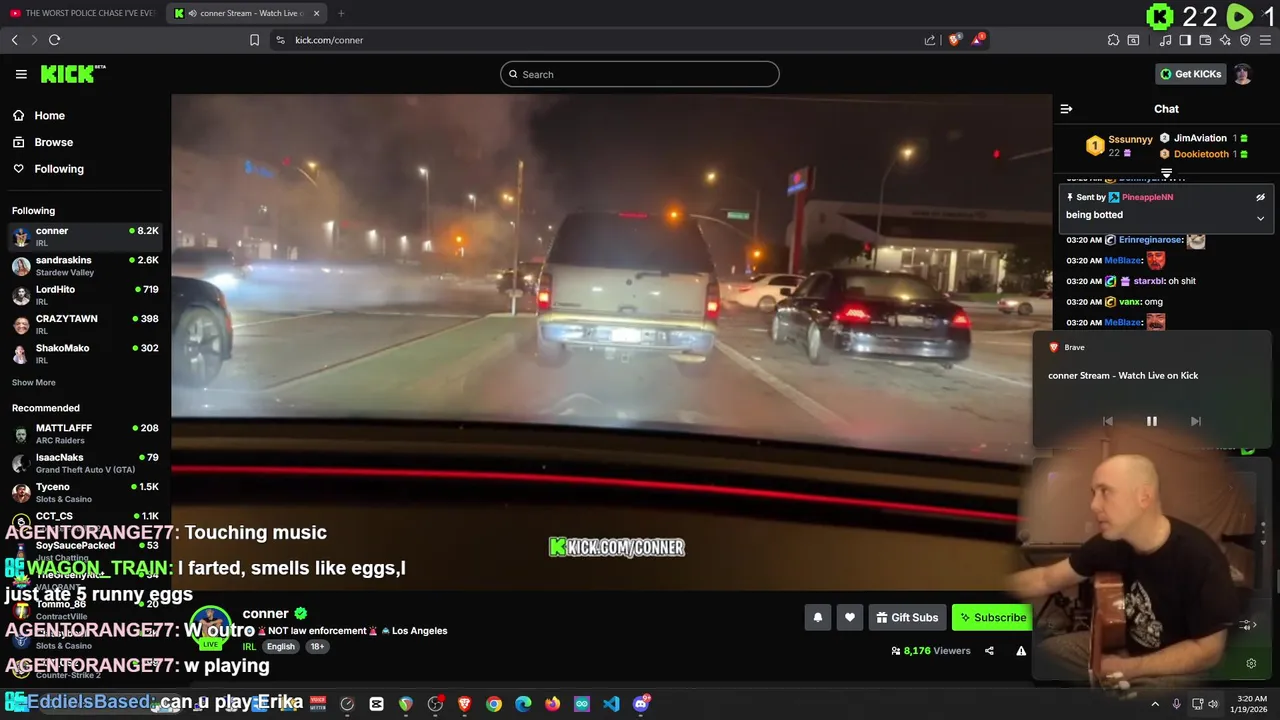The height and width of the screenshot is (720, 1280).
Task: Open IsaacNaks recommended channel
Action: coord(85,463)
